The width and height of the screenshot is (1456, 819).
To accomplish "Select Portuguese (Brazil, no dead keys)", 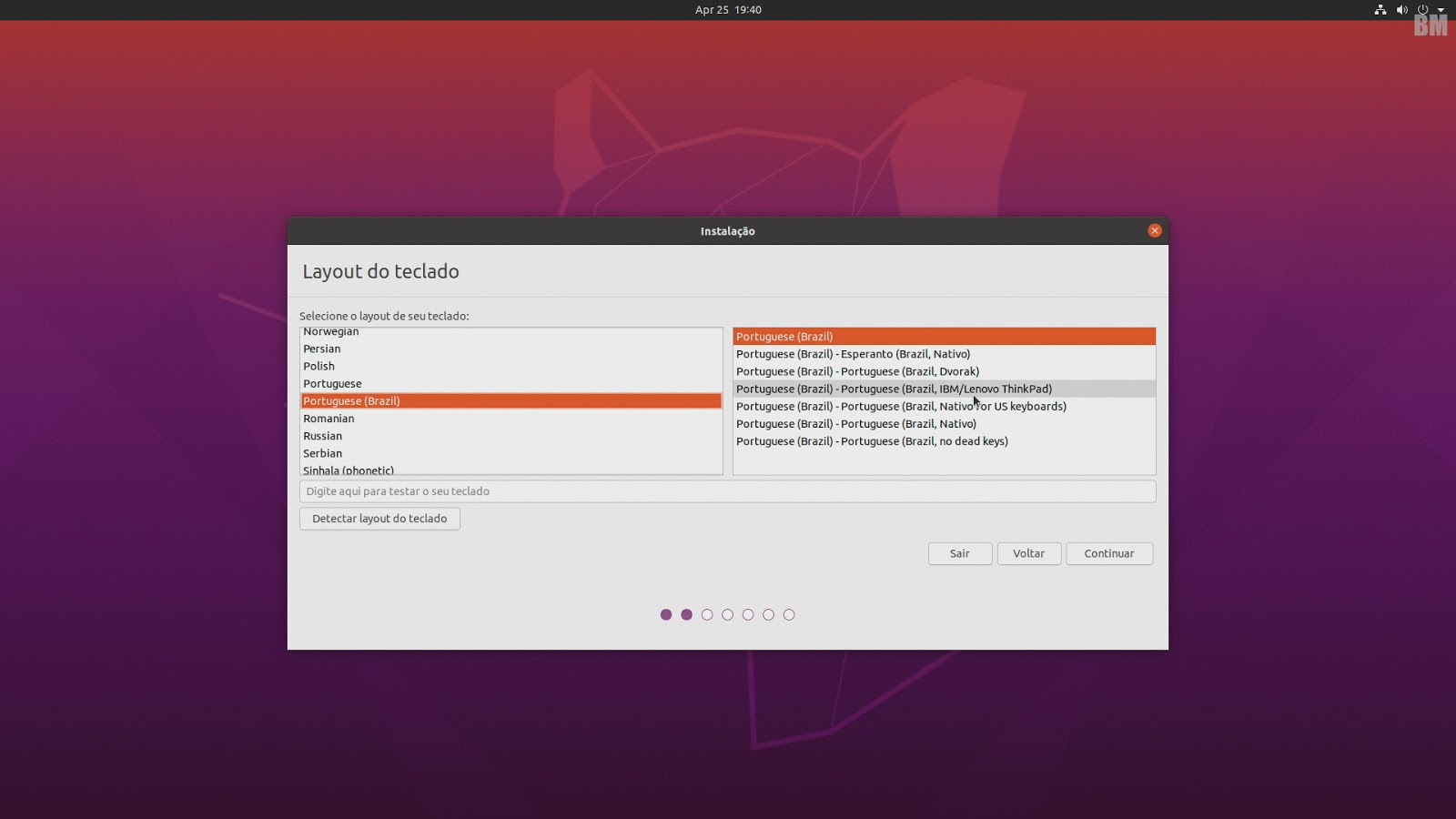I will tap(872, 441).
